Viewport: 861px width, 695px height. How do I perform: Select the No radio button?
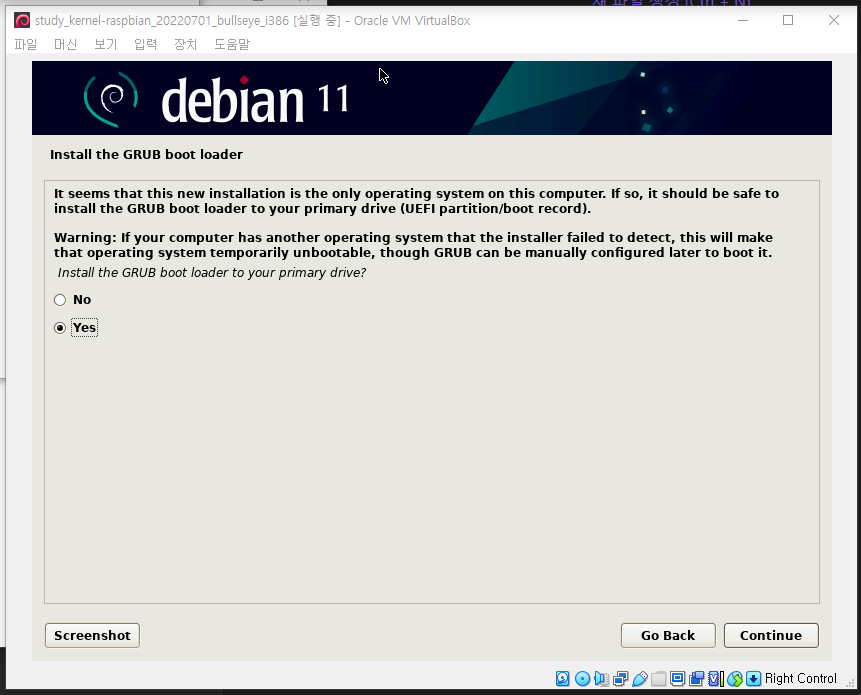point(60,299)
